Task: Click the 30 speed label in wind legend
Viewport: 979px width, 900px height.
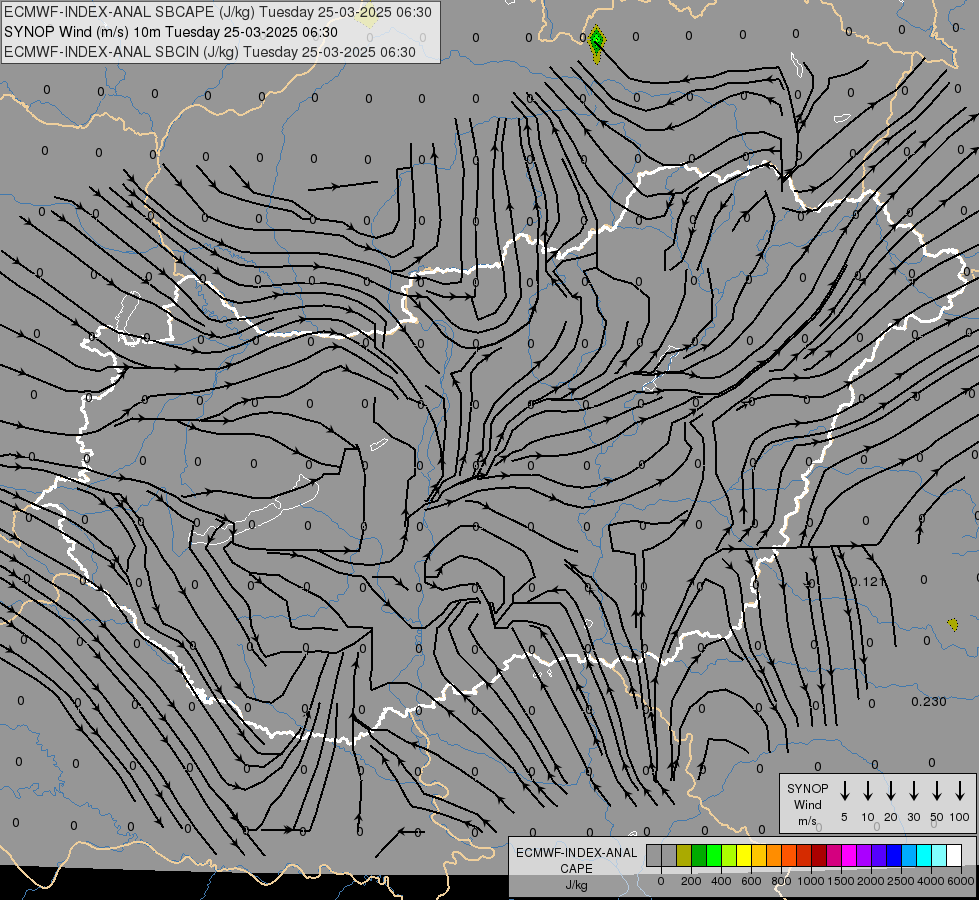Action: point(913,817)
